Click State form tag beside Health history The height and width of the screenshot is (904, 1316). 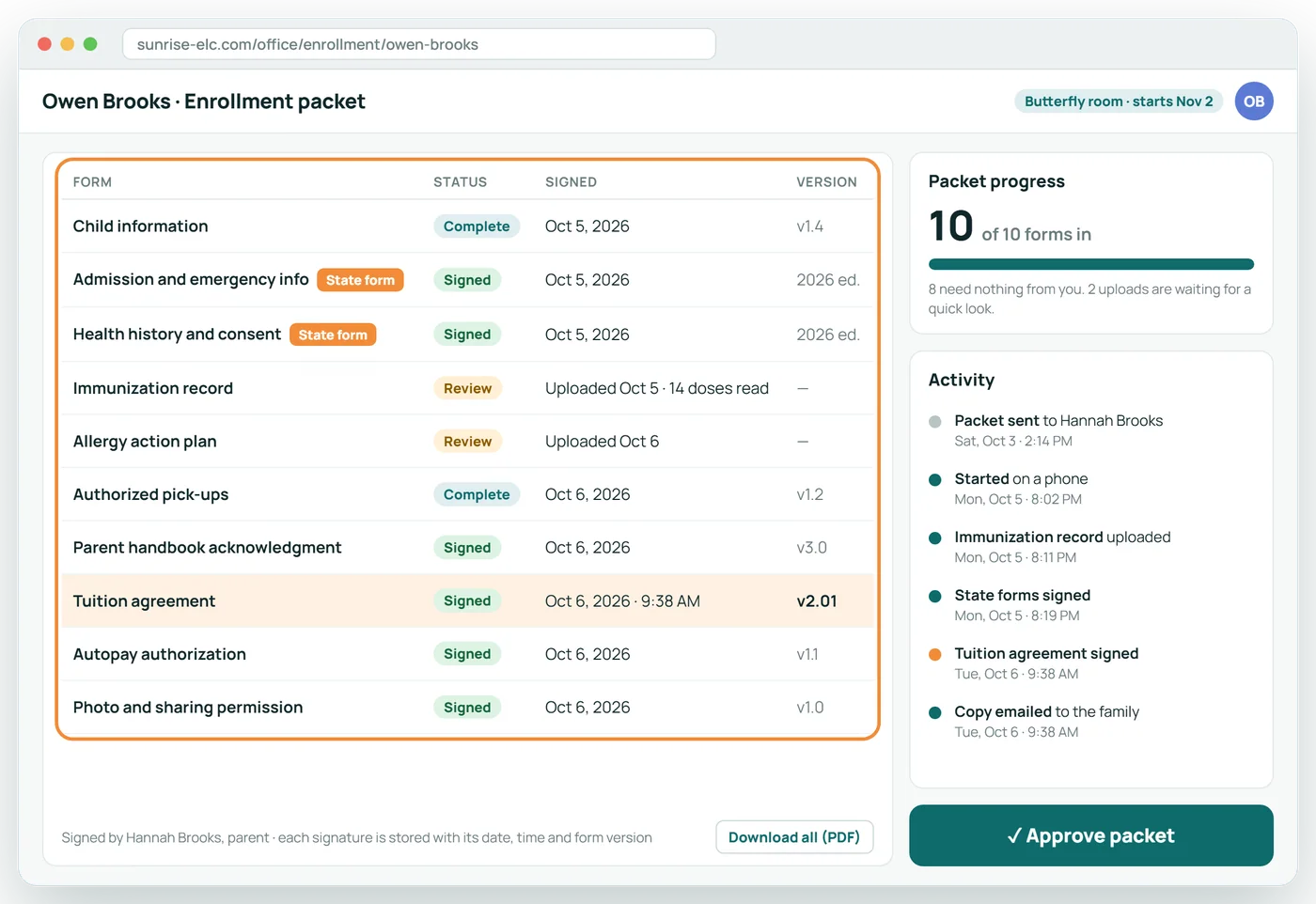click(333, 335)
